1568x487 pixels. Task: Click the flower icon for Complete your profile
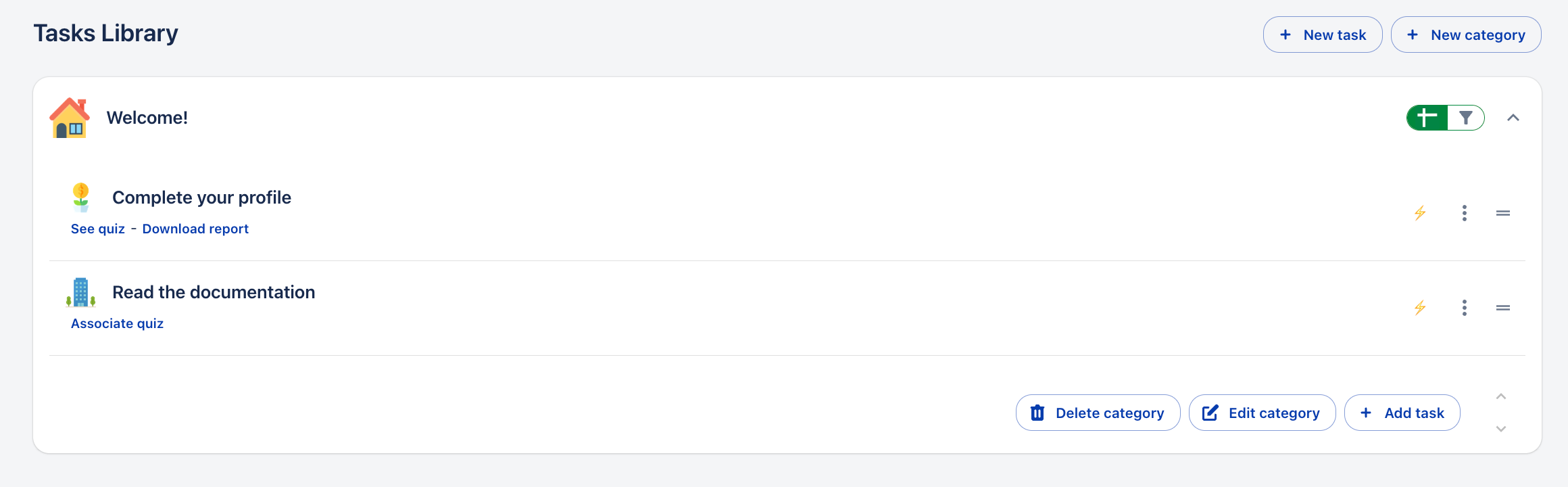[x=81, y=197]
